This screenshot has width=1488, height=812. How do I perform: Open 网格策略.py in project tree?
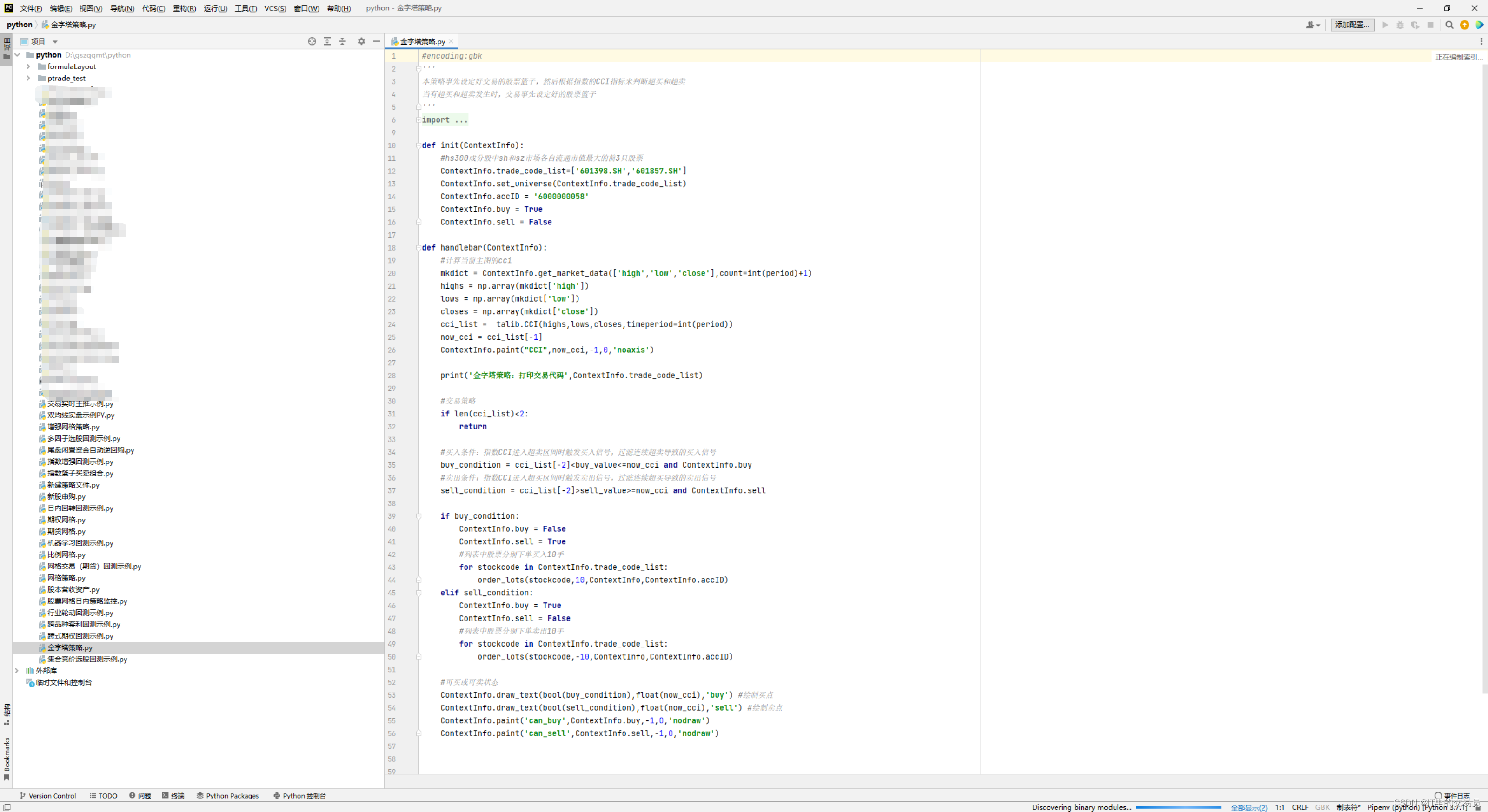66,578
